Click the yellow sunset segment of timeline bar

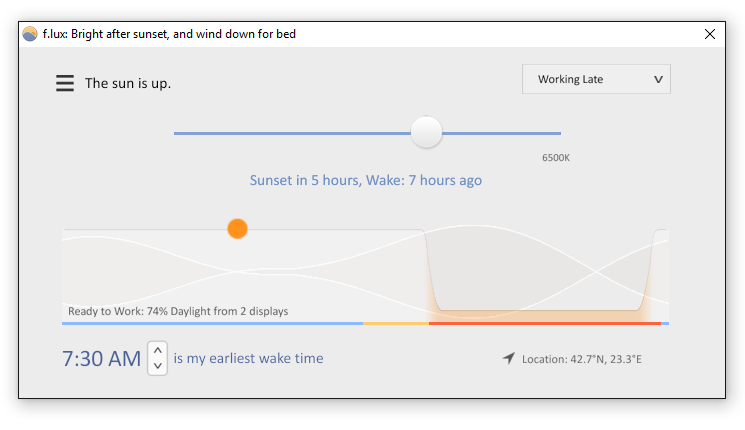396,324
